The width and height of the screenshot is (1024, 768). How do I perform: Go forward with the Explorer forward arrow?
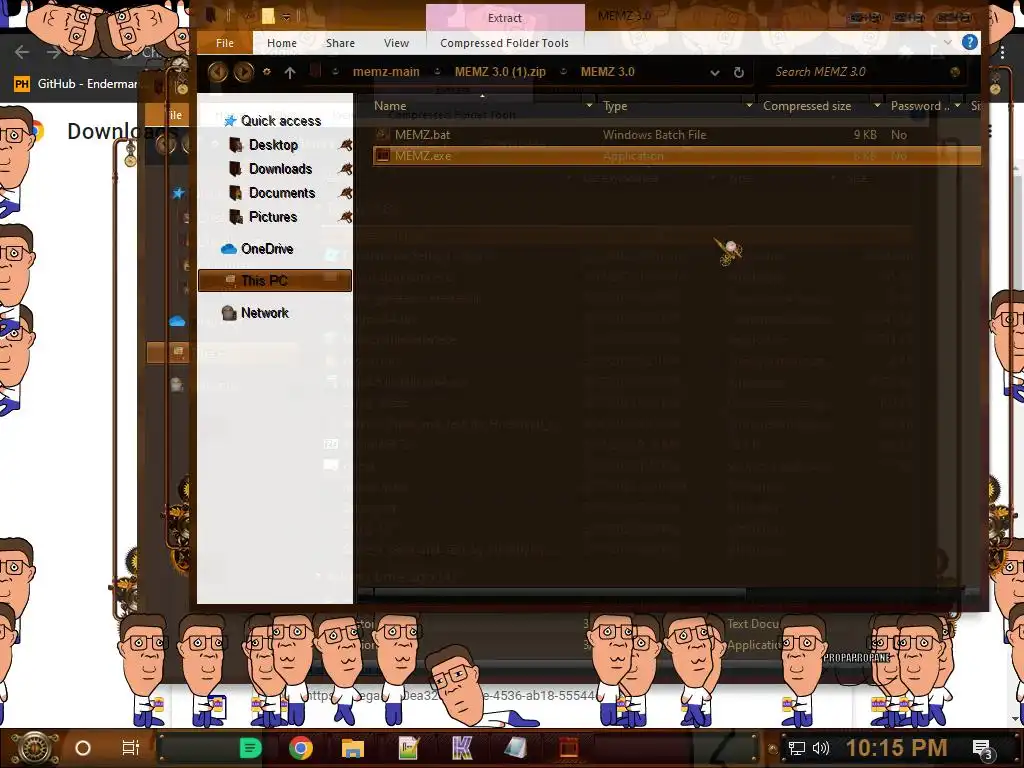pyautogui.click(x=244, y=72)
